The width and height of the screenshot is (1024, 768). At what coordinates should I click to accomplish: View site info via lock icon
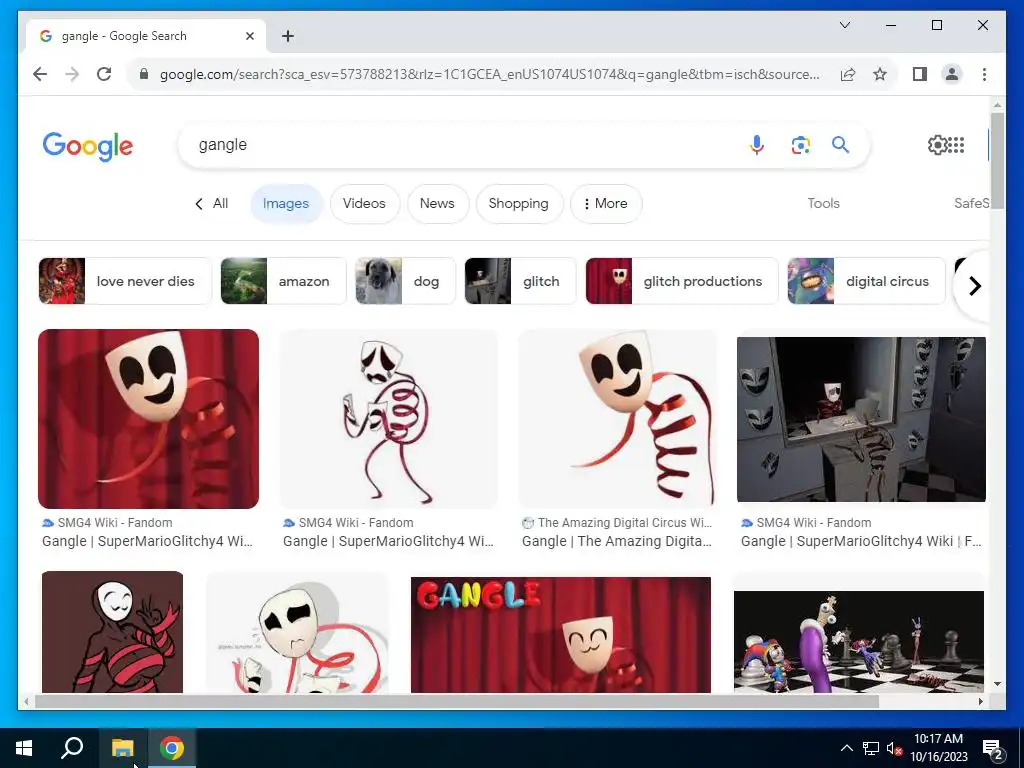(x=144, y=74)
